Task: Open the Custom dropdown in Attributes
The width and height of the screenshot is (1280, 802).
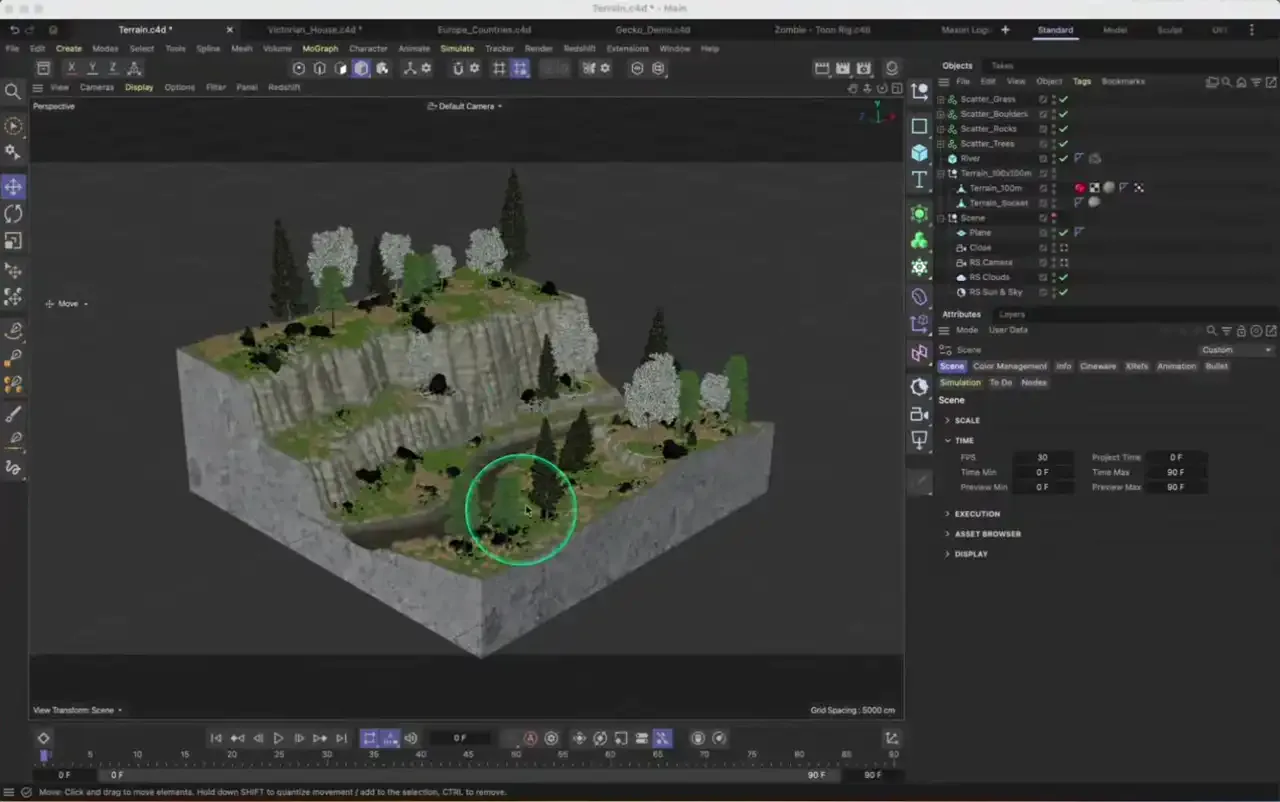Action: [1236, 350]
